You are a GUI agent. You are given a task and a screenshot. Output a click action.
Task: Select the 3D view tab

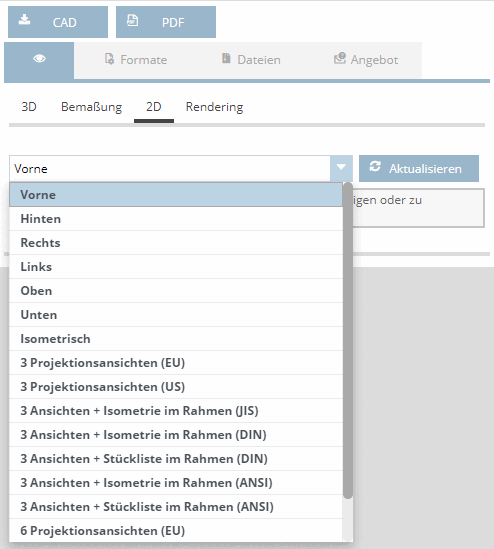click(x=29, y=107)
